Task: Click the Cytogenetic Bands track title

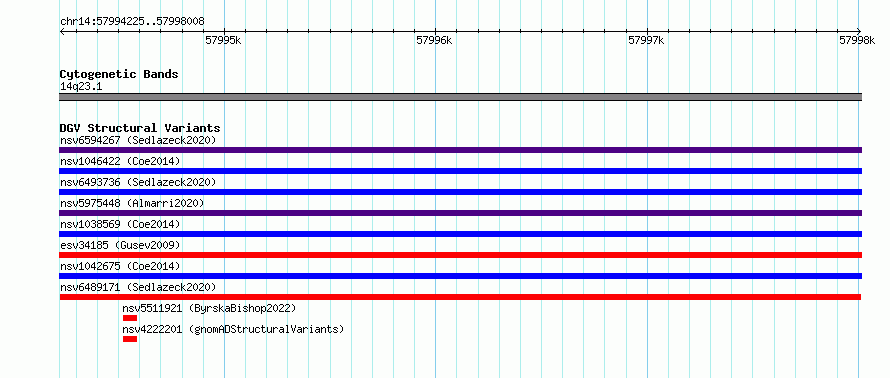Action: coord(119,74)
